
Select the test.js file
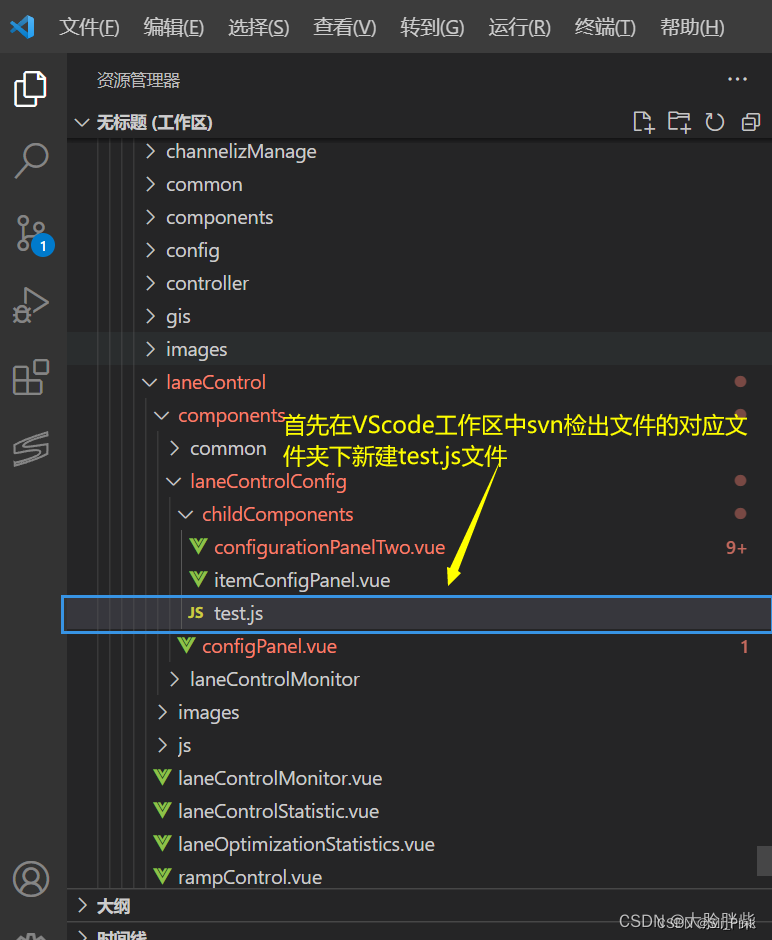coord(418,614)
